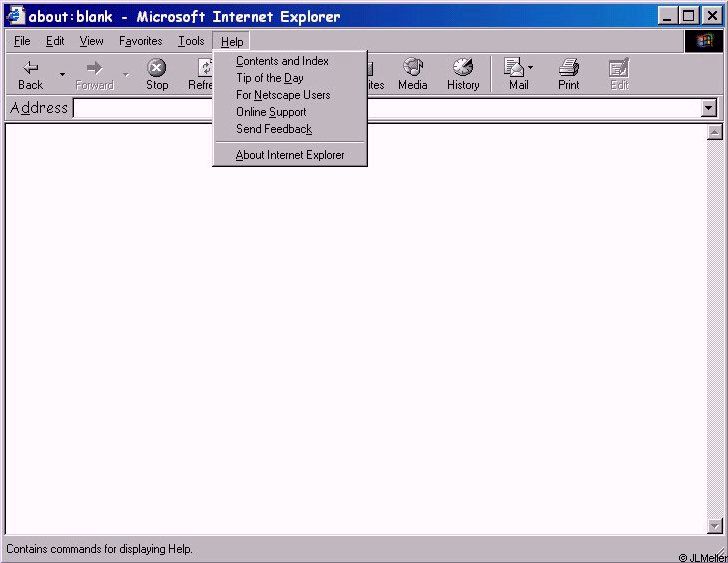
Task: Click the status bar Help description text
Action: tap(99, 549)
